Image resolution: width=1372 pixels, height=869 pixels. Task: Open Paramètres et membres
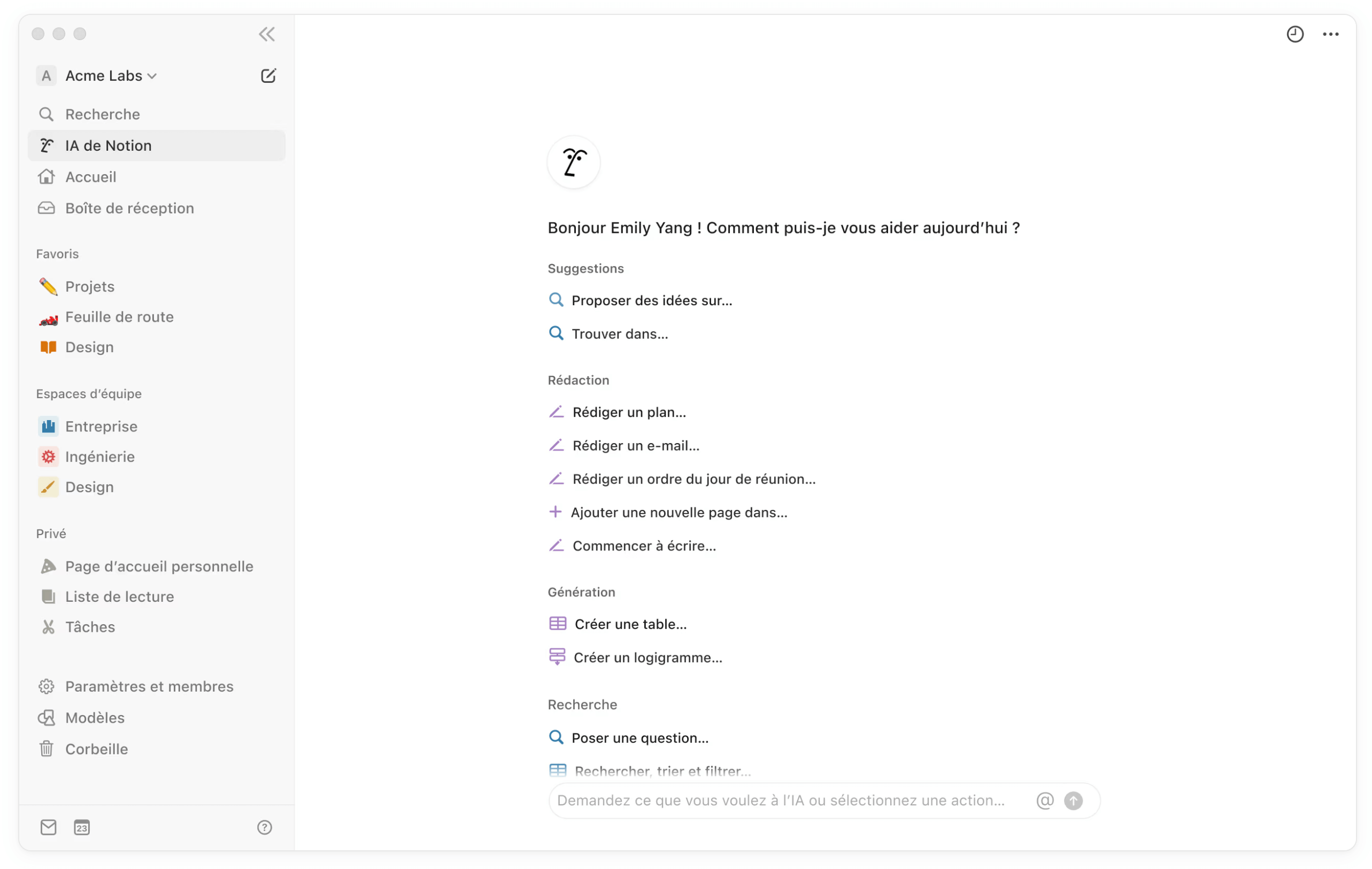[149, 686]
